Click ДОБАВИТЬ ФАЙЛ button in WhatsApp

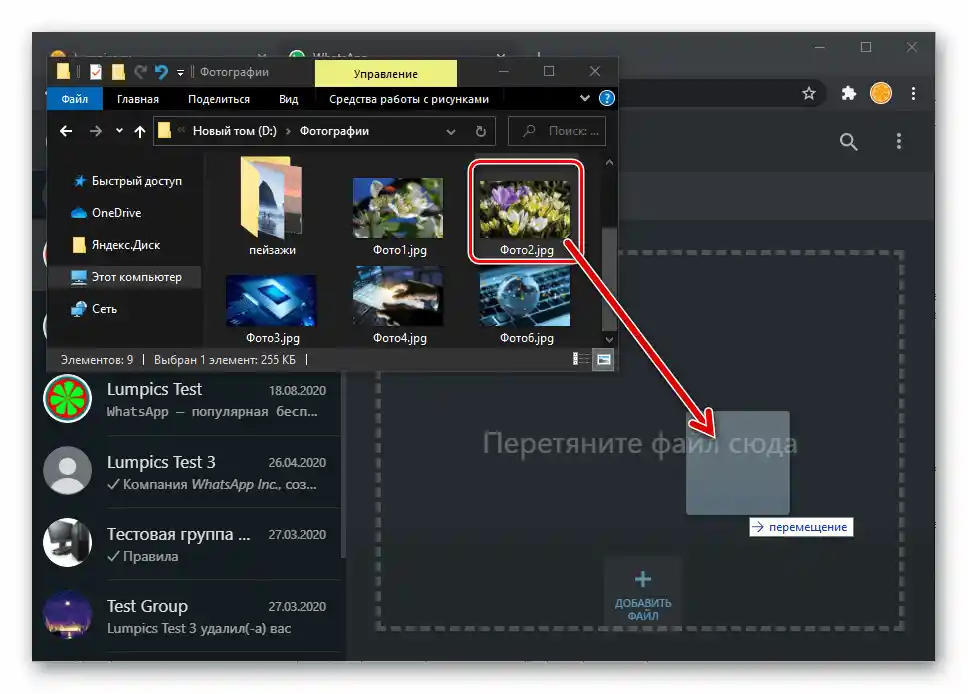tap(643, 595)
